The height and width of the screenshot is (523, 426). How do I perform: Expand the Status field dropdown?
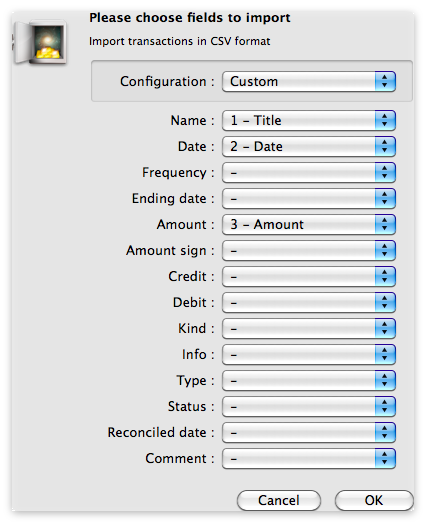[x=309, y=407]
